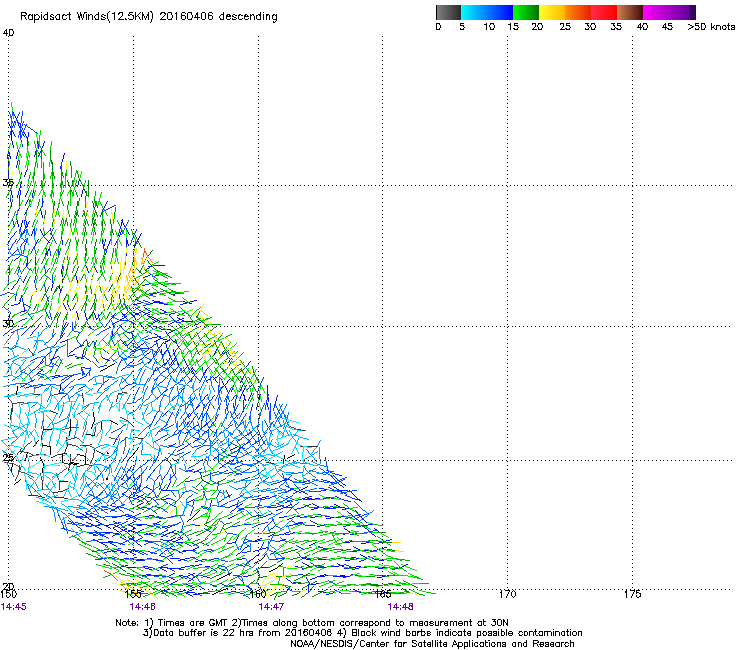740x650 pixels.
Task: Click legend tick label 45
Action: click(x=667, y=27)
